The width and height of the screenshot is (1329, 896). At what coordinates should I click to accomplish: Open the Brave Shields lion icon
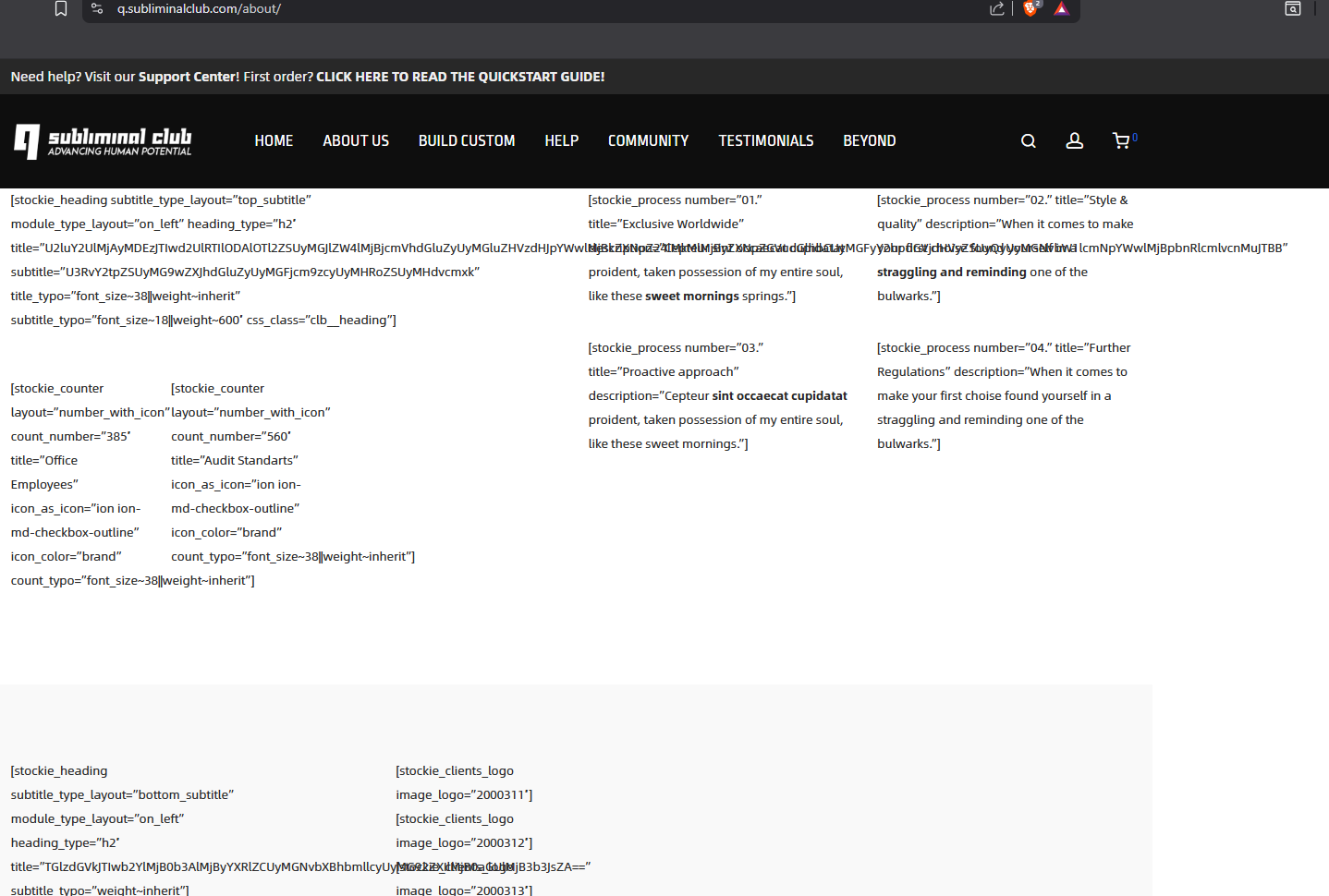pyautogui.click(x=1030, y=9)
